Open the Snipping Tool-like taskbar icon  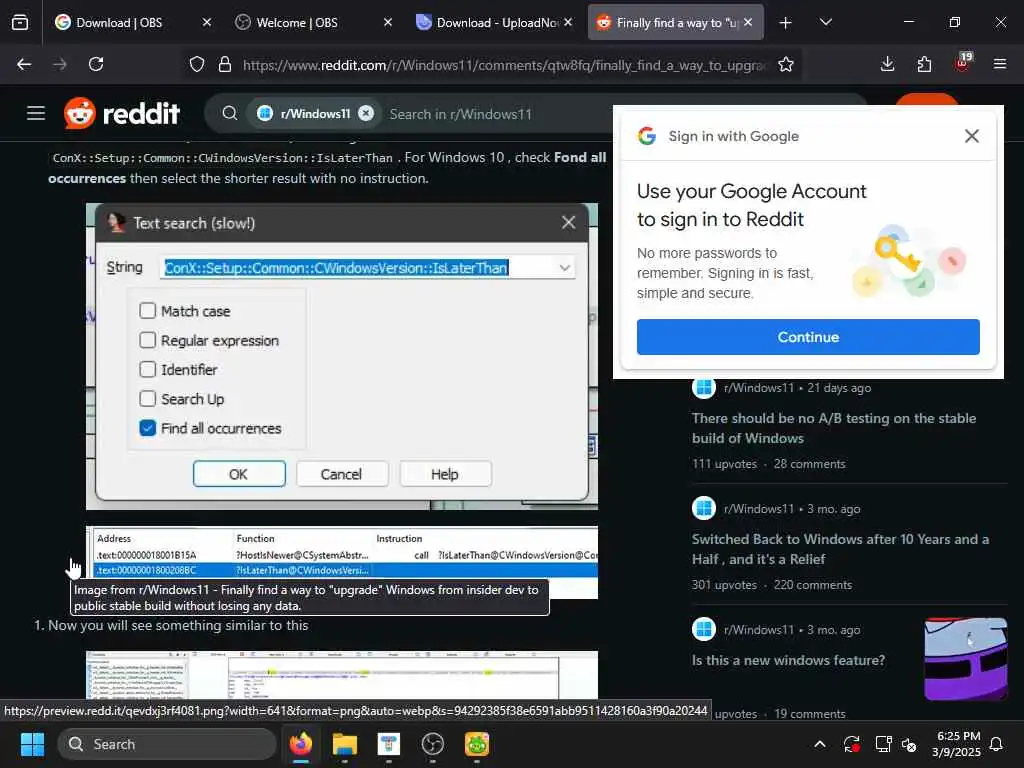(389, 744)
